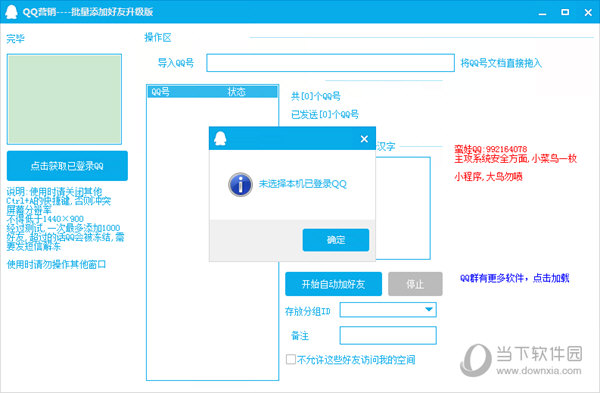Close the message dialog with X
This screenshot has width=600, height=393.
coord(364,139)
